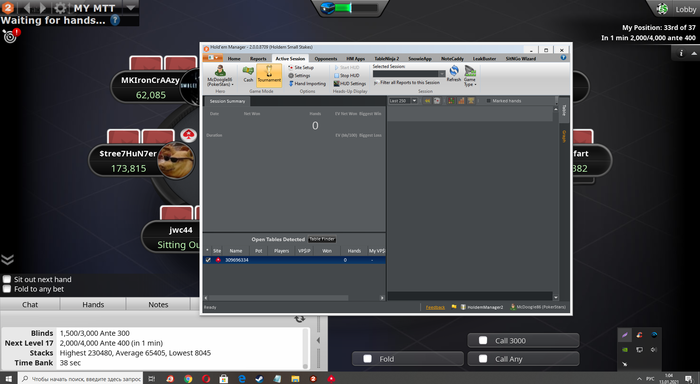700x384 pixels.
Task: Click the Waiting for hands help icon
Action: (x=115, y=20)
